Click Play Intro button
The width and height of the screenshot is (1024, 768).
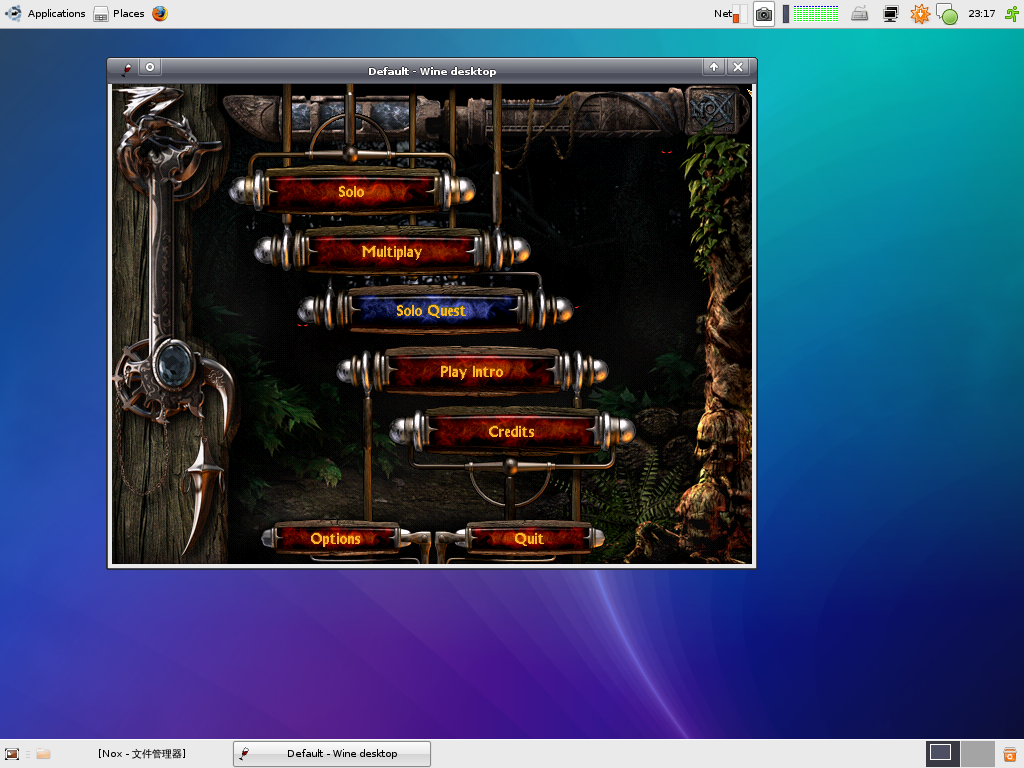[x=472, y=372]
